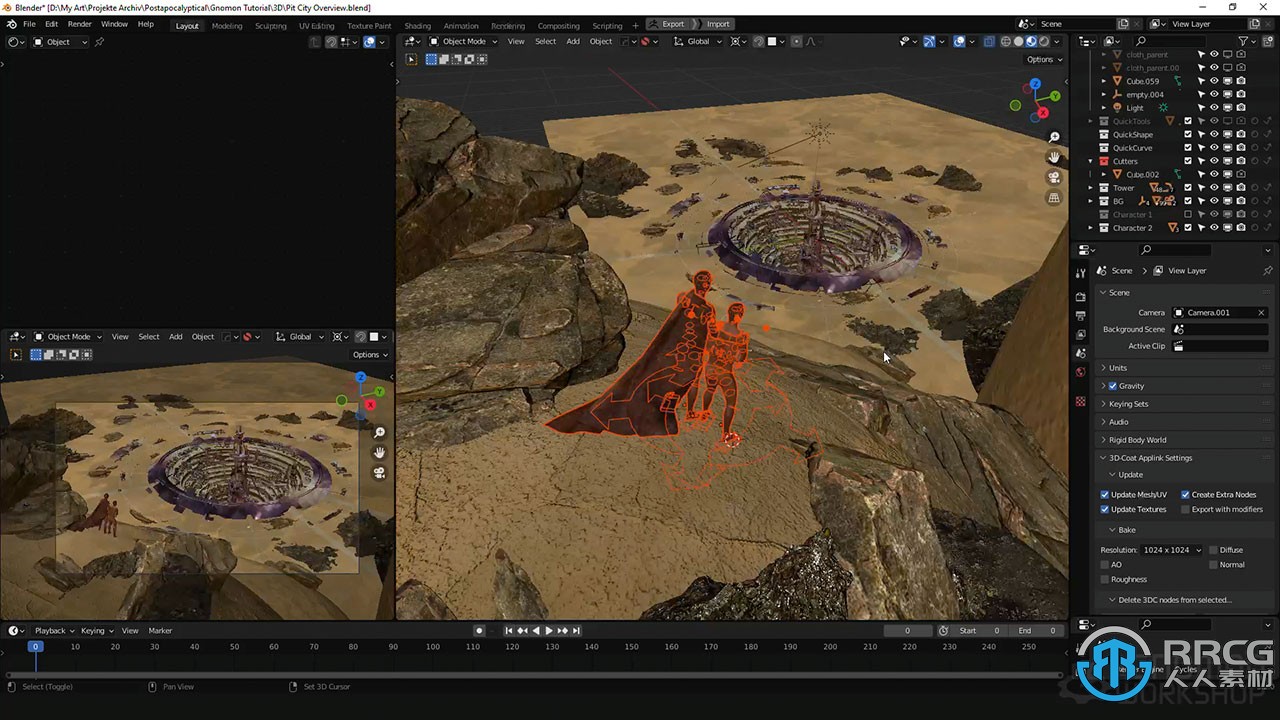This screenshot has width=1280, height=720.
Task: Switch to the Modeling workspace tab
Action: 227,26
